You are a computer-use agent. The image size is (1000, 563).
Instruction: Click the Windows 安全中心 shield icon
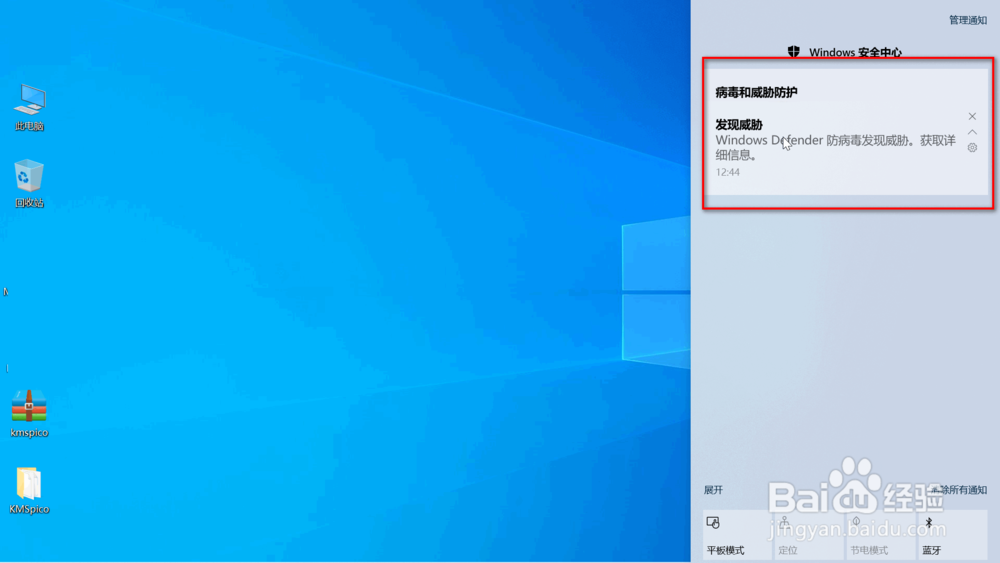[x=793, y=52]
